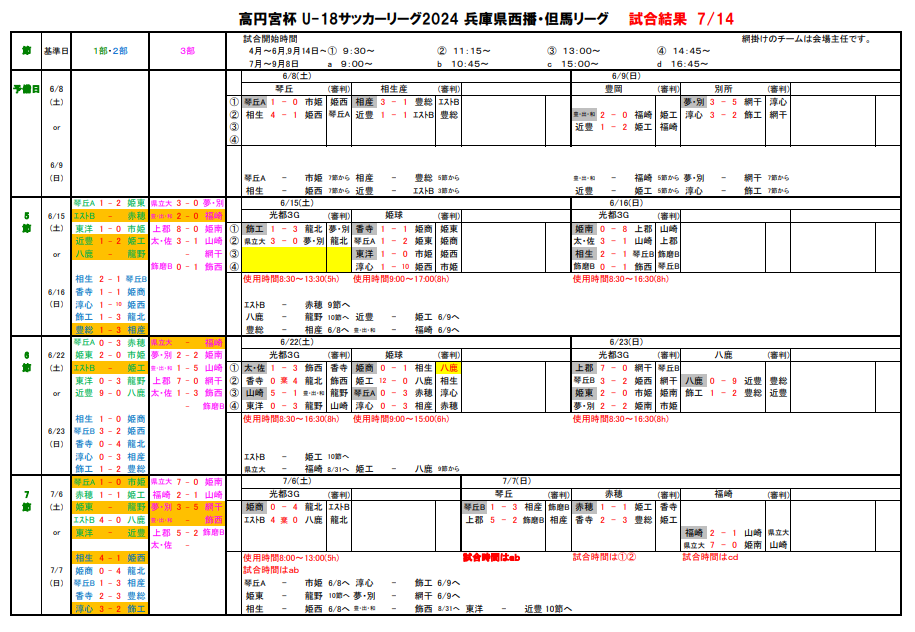Select the "豊岡" venue header

point(613,89)
